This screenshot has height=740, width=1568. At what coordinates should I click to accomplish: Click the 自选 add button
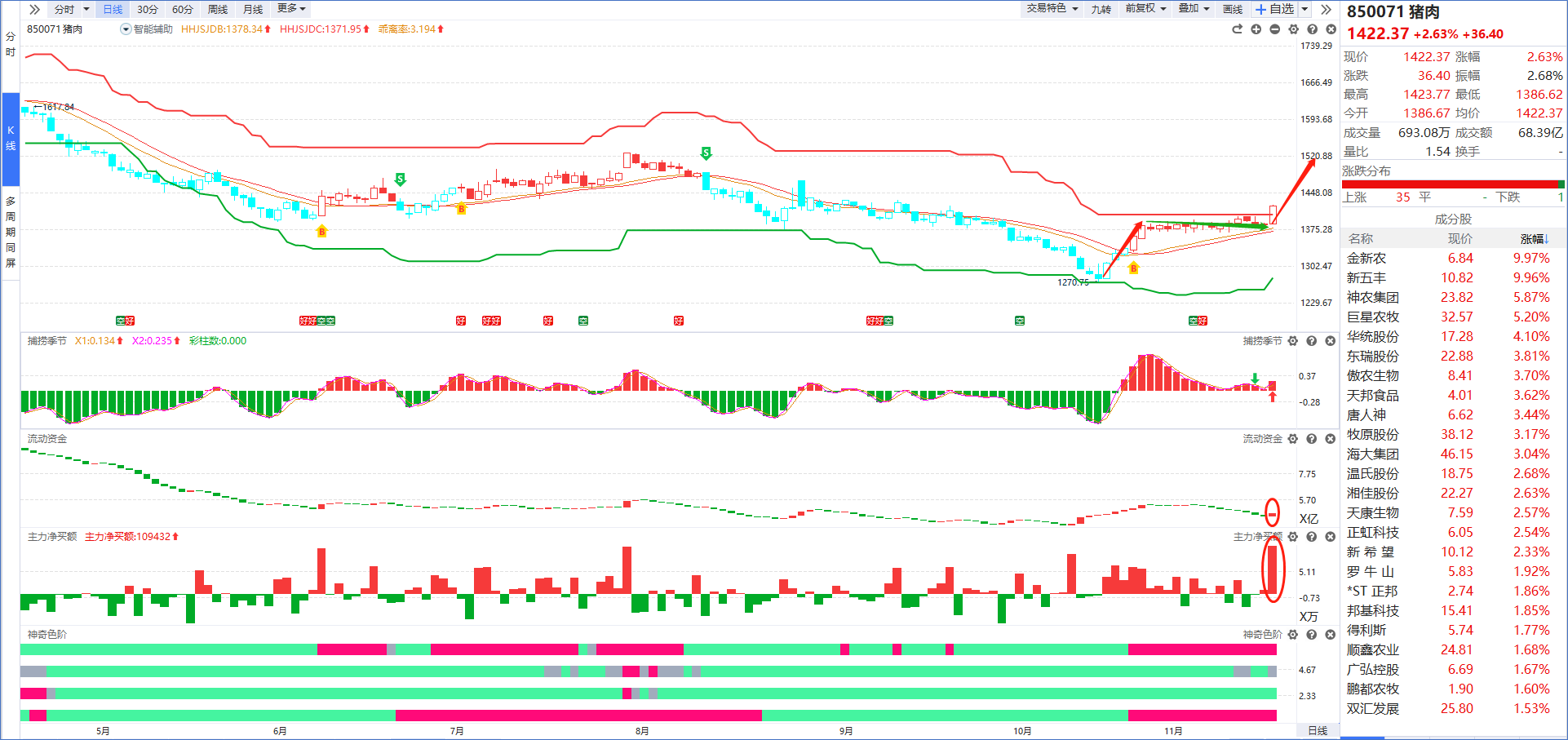coord(1275,9)
